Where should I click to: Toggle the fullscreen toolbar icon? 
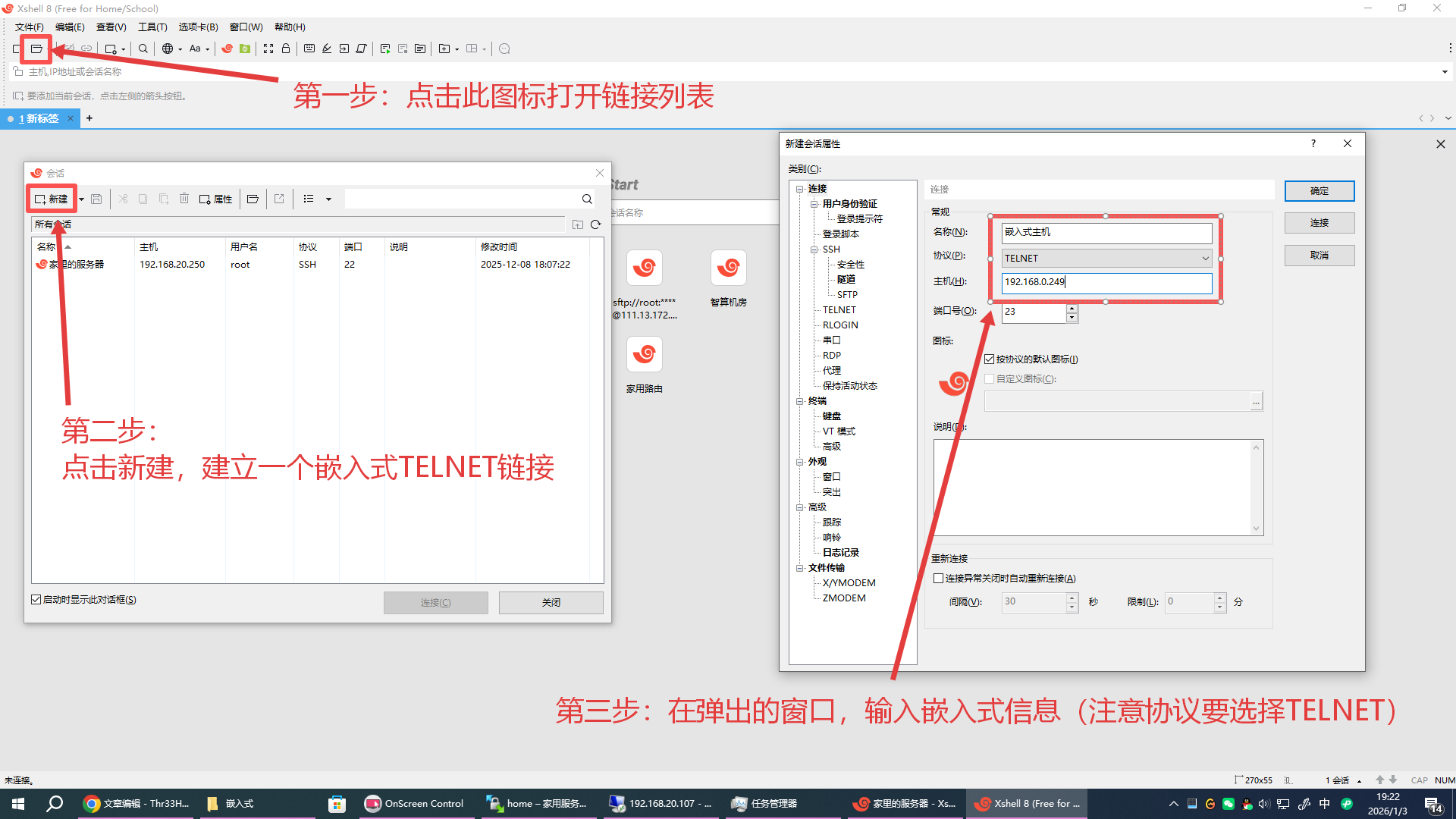click(x=268, y=49)
